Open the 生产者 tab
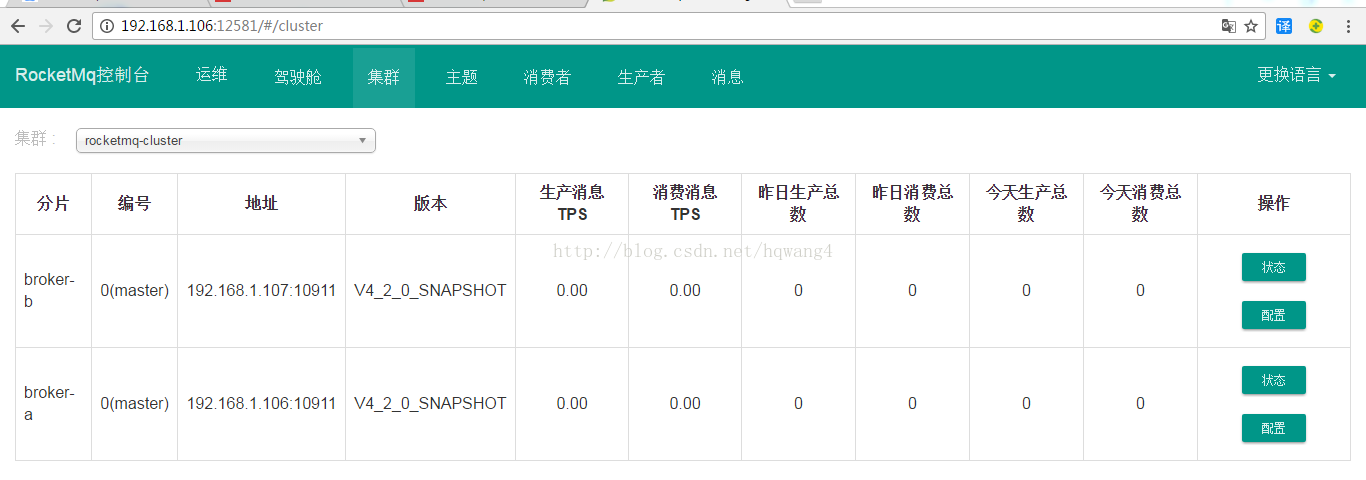 coord(641,77)
